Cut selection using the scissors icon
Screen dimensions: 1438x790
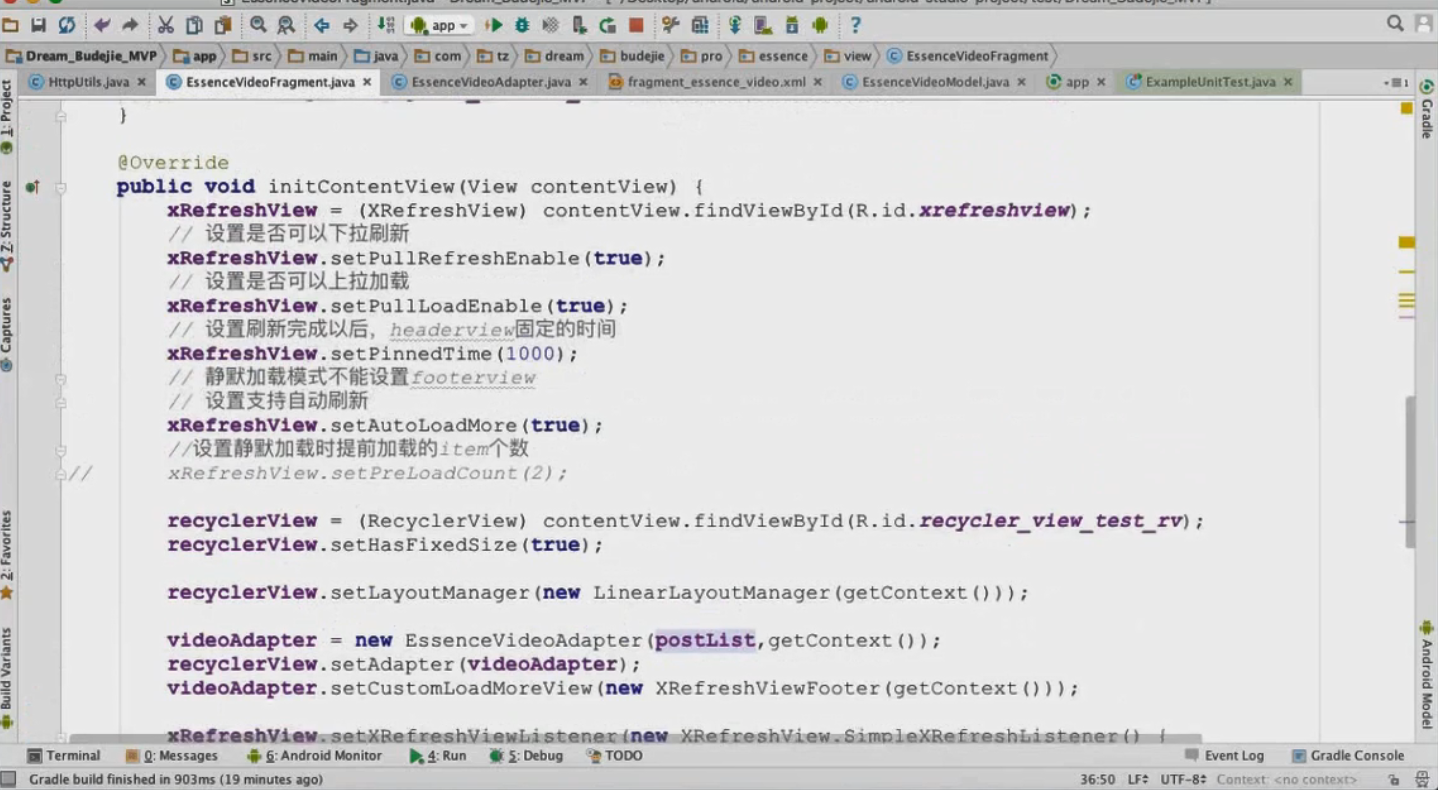pyautogui.click(x=166, y=25)
